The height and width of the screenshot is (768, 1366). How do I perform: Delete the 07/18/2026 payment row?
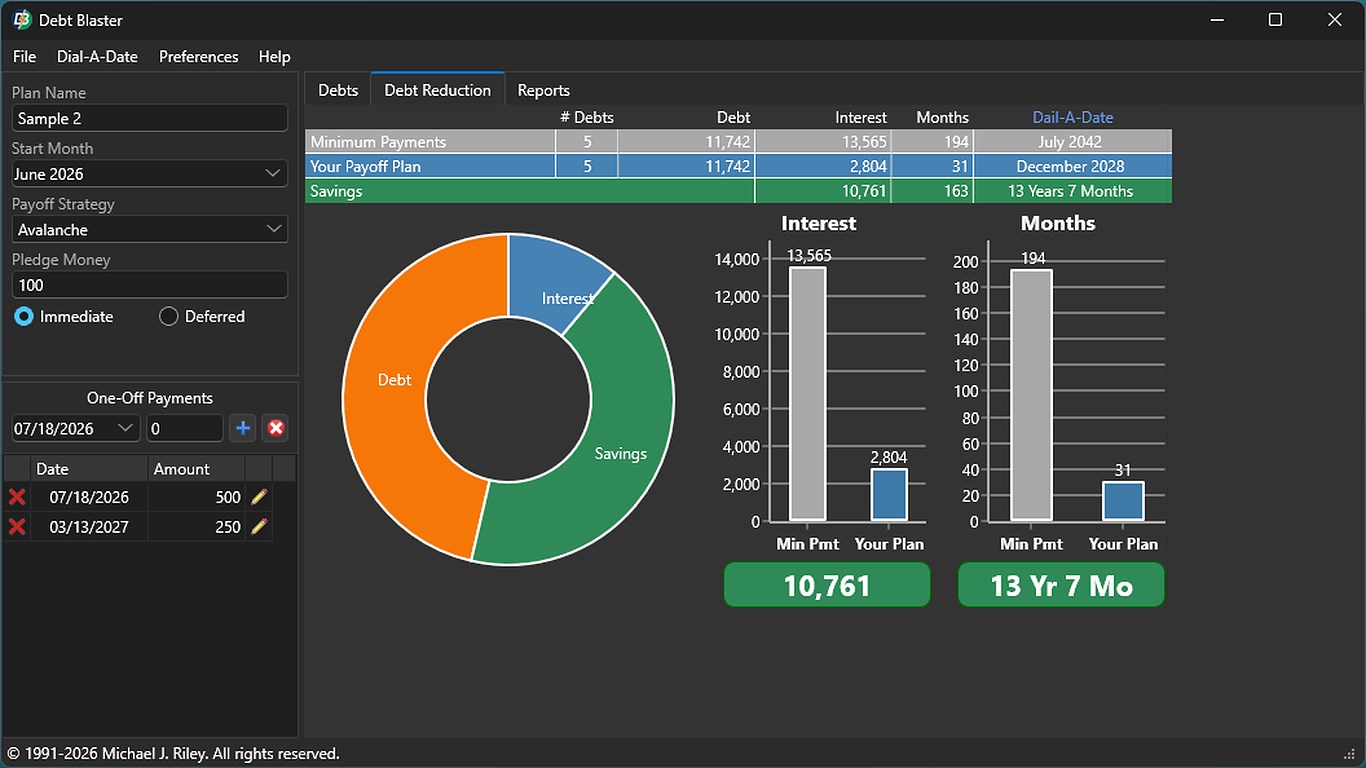point(17,497)
